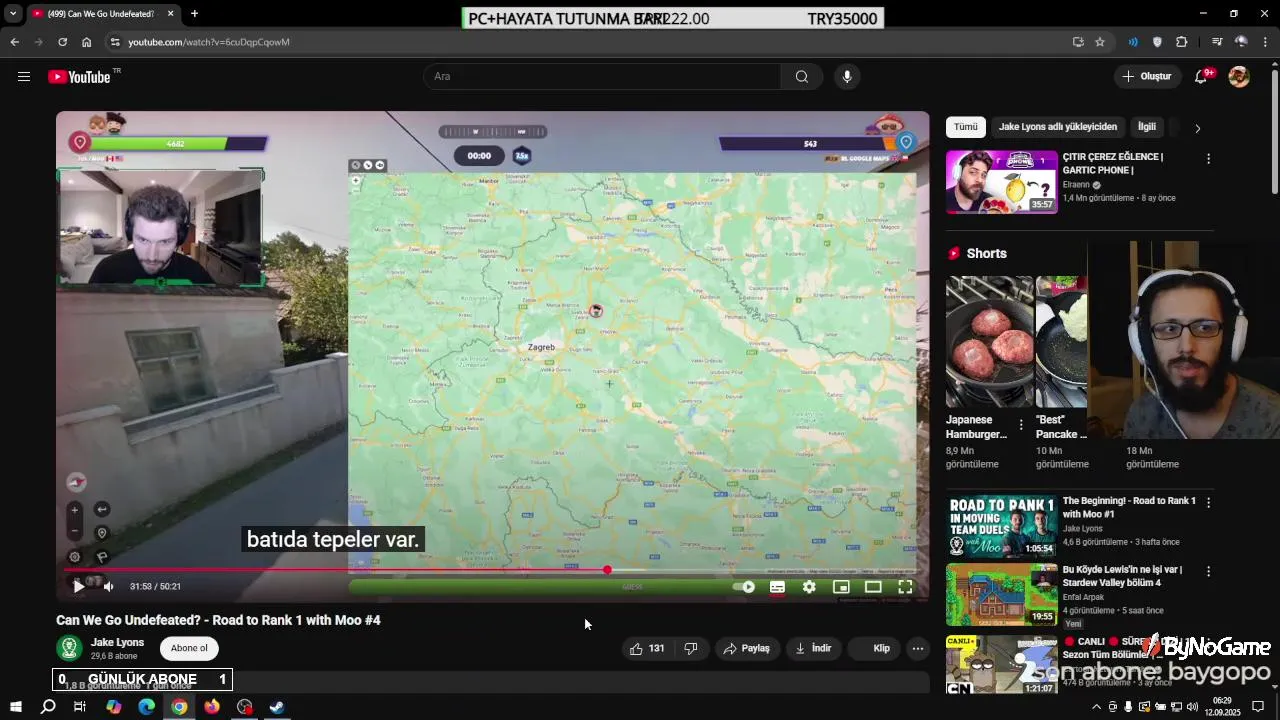Open options for the Japanese Hamburger short

coord(1021,425)
